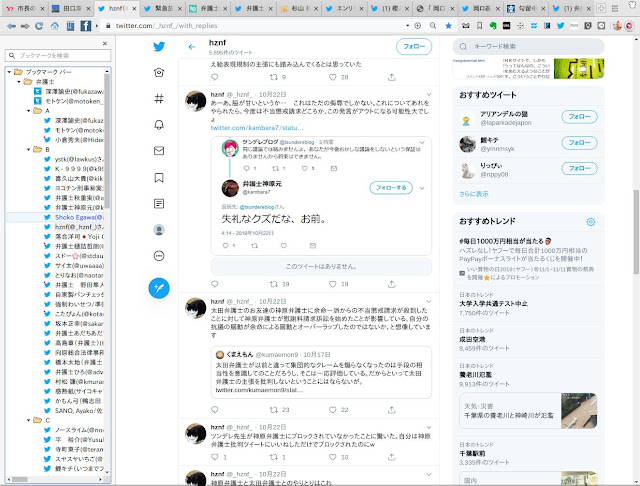Viewport: 640px width, 486px height.
Task: Open caret menu on ツンデレブログ quoted tweet
Action: coord(422,142)
